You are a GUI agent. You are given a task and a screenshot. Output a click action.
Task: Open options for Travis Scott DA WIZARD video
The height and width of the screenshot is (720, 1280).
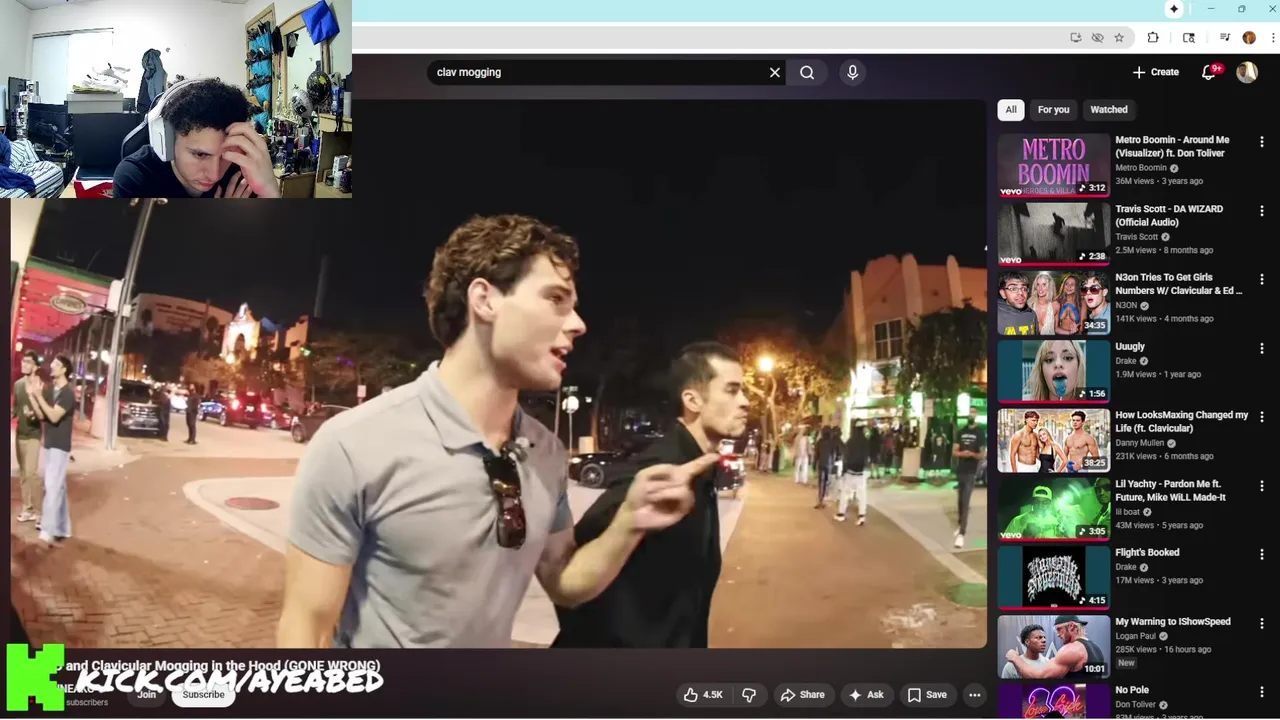[x=1262, y=211]
